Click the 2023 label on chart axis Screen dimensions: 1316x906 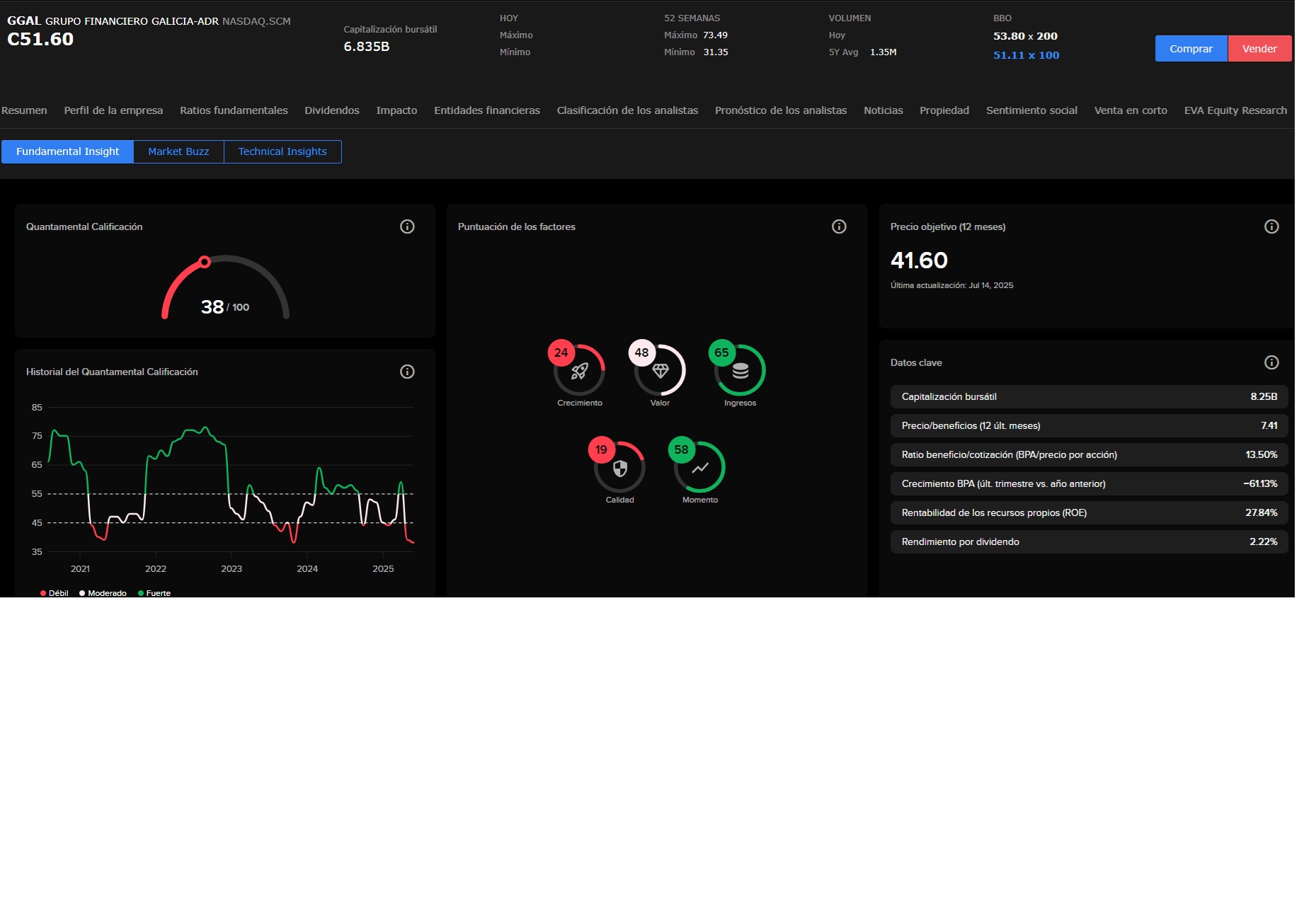[231, 569]
